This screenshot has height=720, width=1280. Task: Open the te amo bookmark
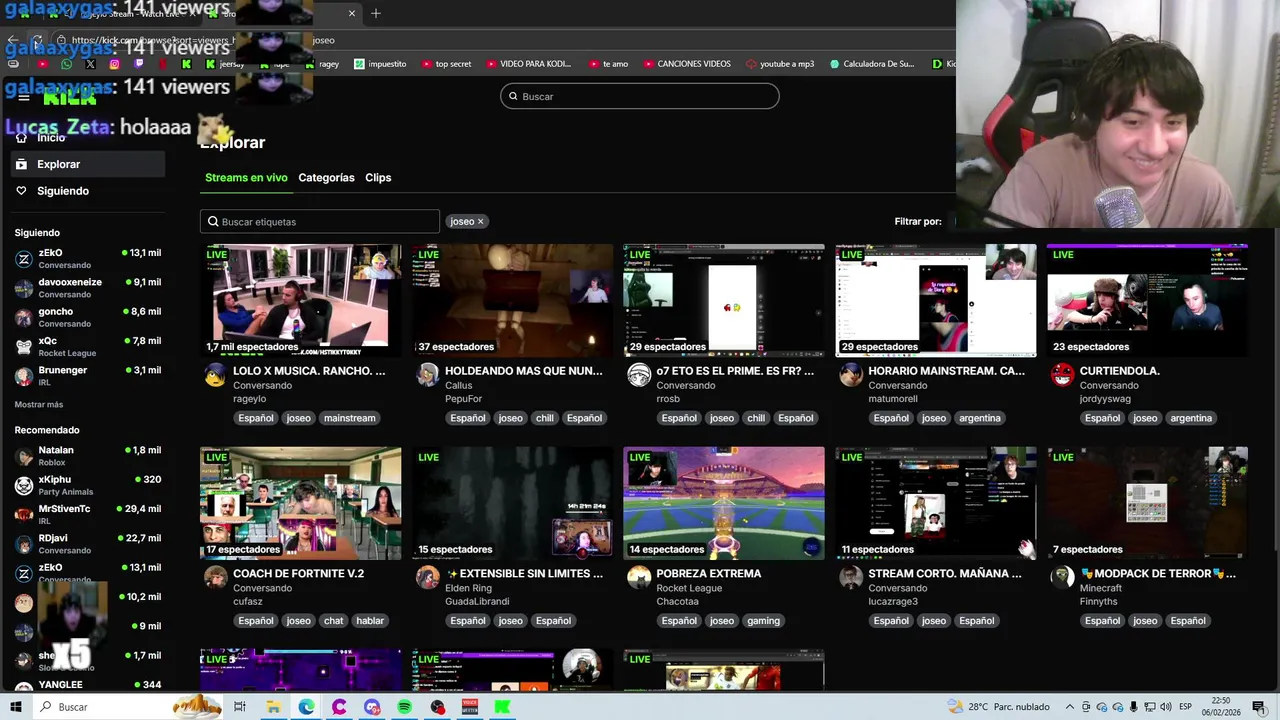point(608,64)
